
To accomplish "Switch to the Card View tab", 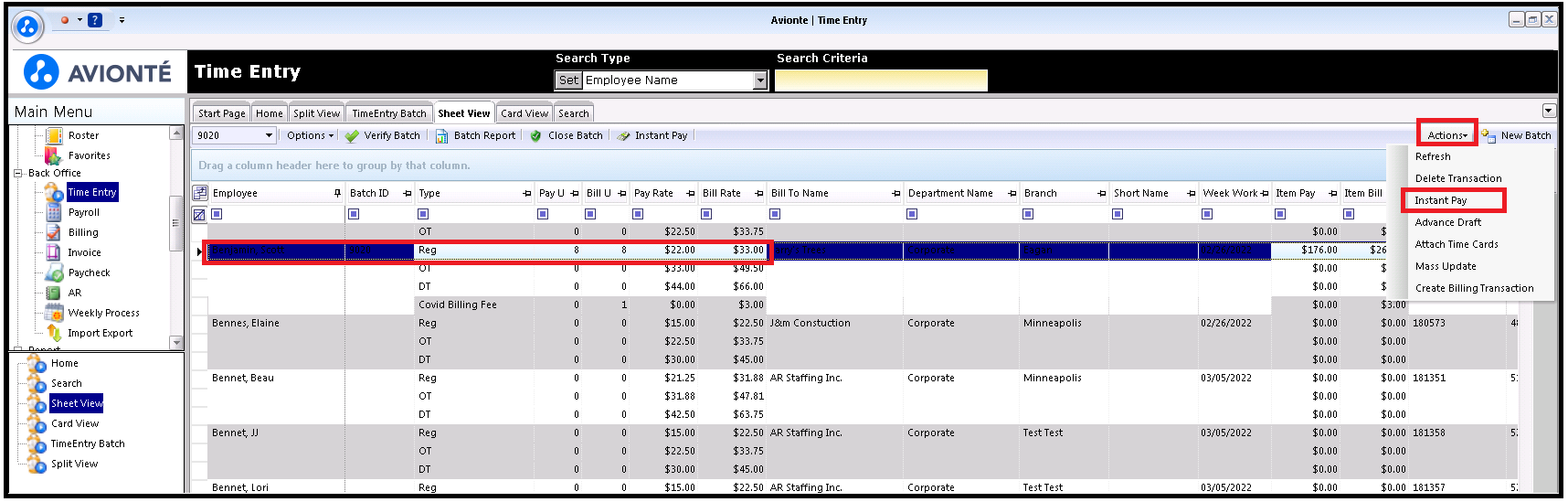I will [x=524, y=113].
